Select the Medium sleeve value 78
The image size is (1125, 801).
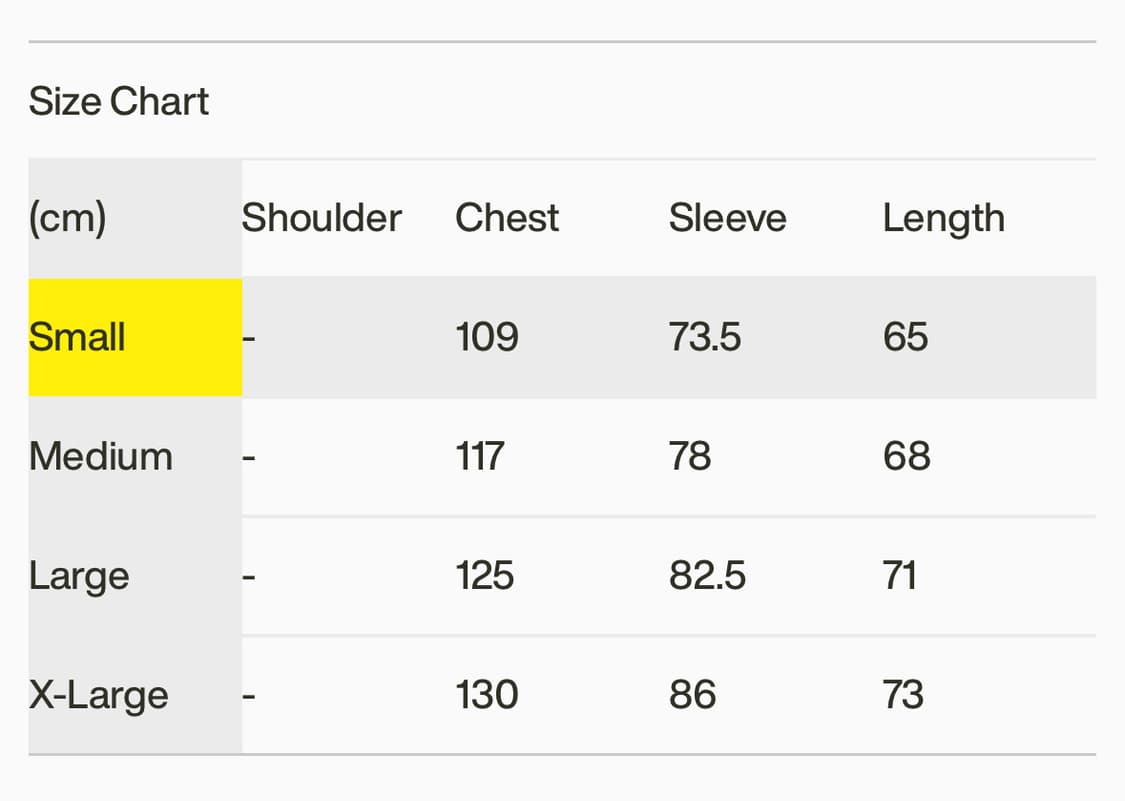pos(690,457)
